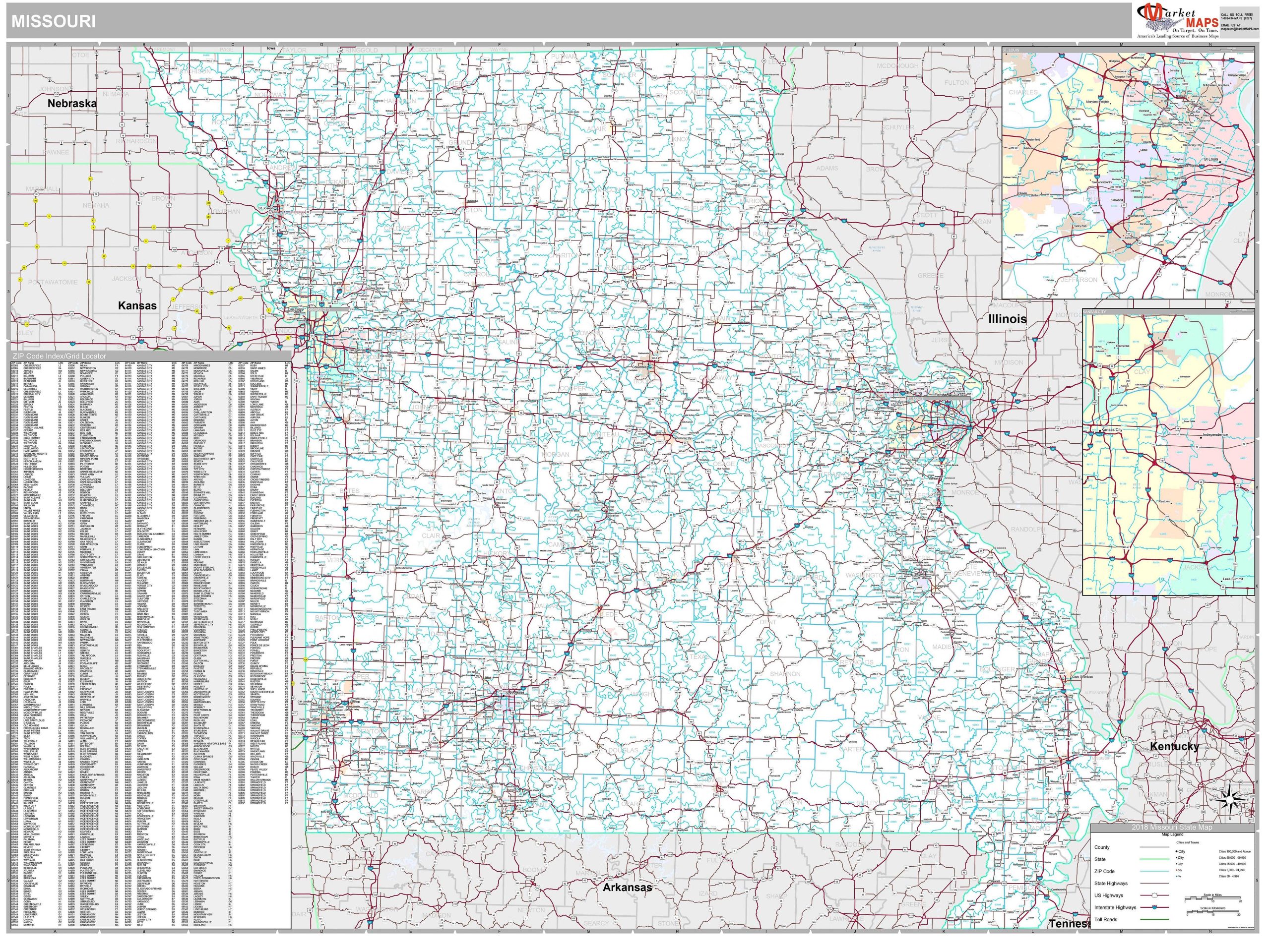This screenshot has width=1270, height=952.
Task: Click the toll free phone number text
Action: pyautogui.click(x=1237, y=18)
